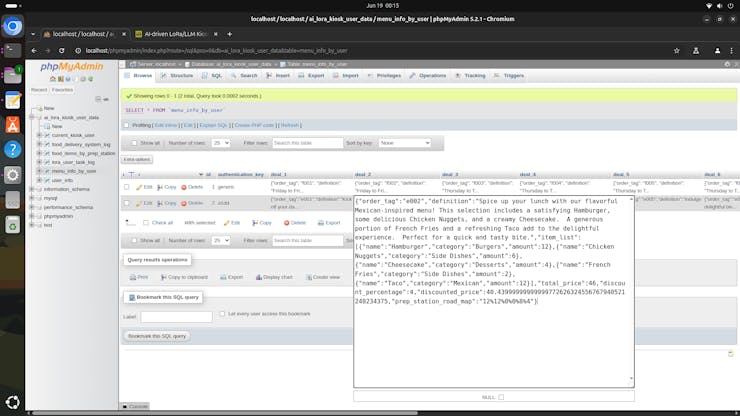Click Bookmark this SQL query submit button
740x416 pixels.
pos(157,336)
